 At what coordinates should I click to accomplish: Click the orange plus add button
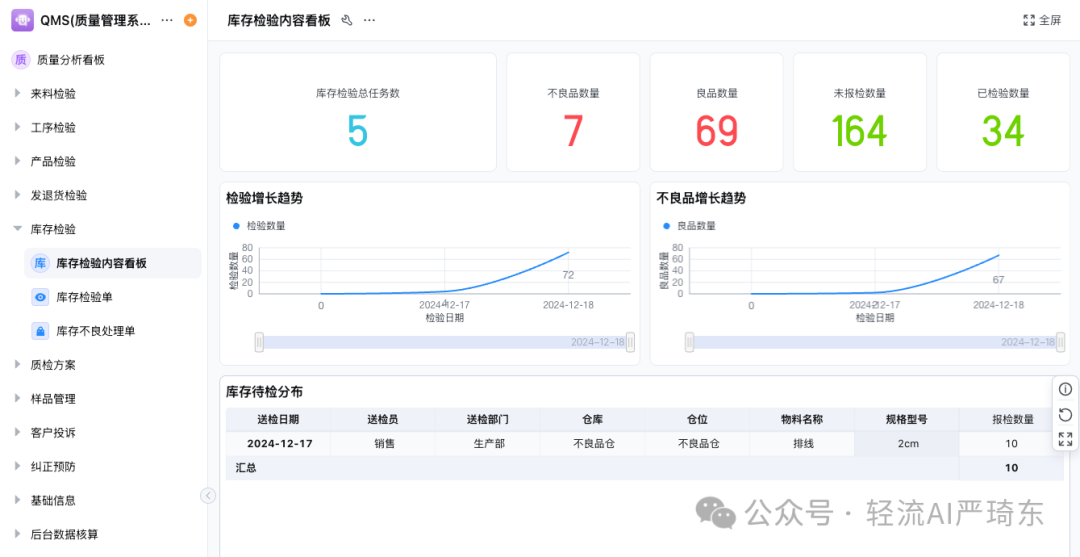point(191,21)
